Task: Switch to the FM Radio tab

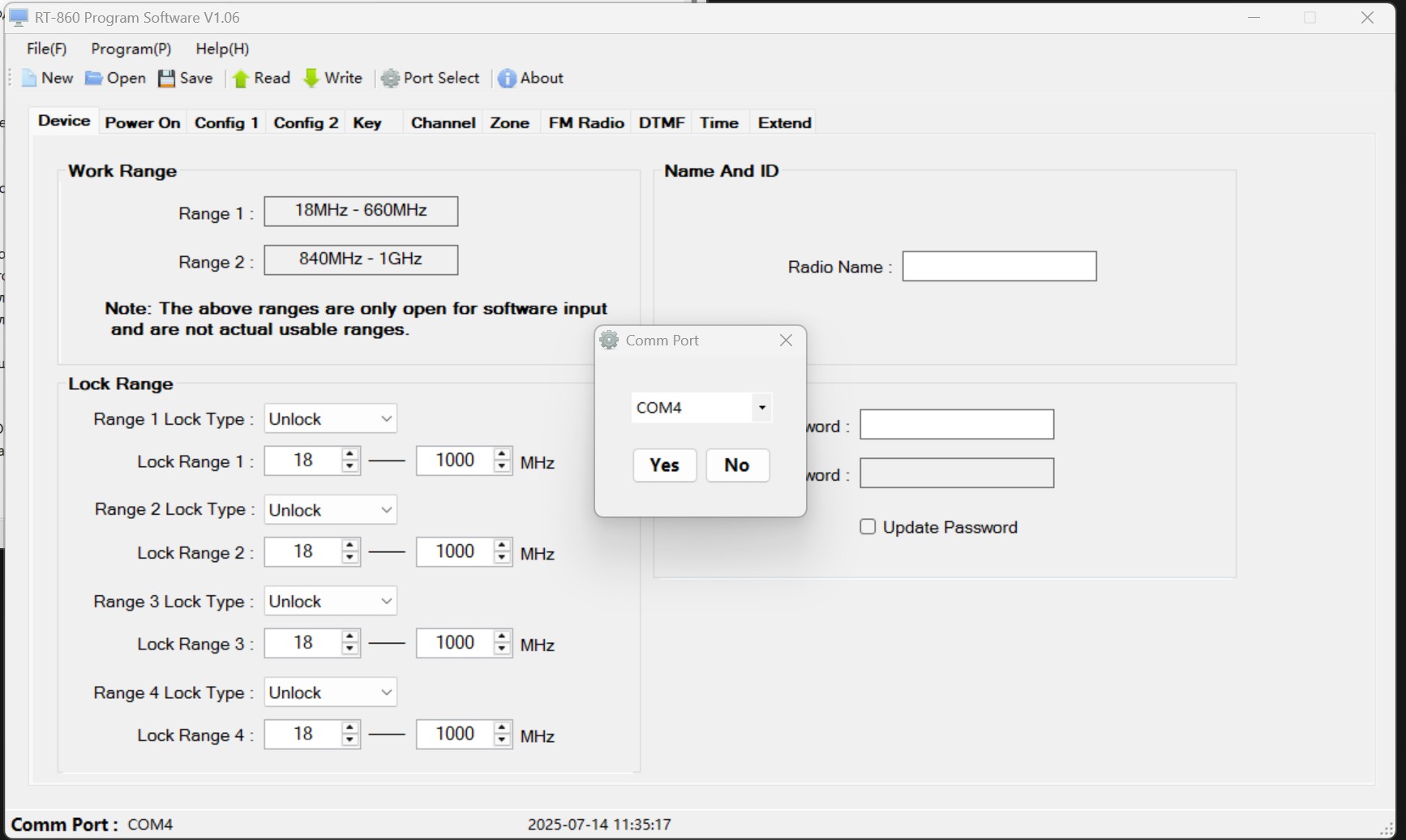Action: click(585, 123)
